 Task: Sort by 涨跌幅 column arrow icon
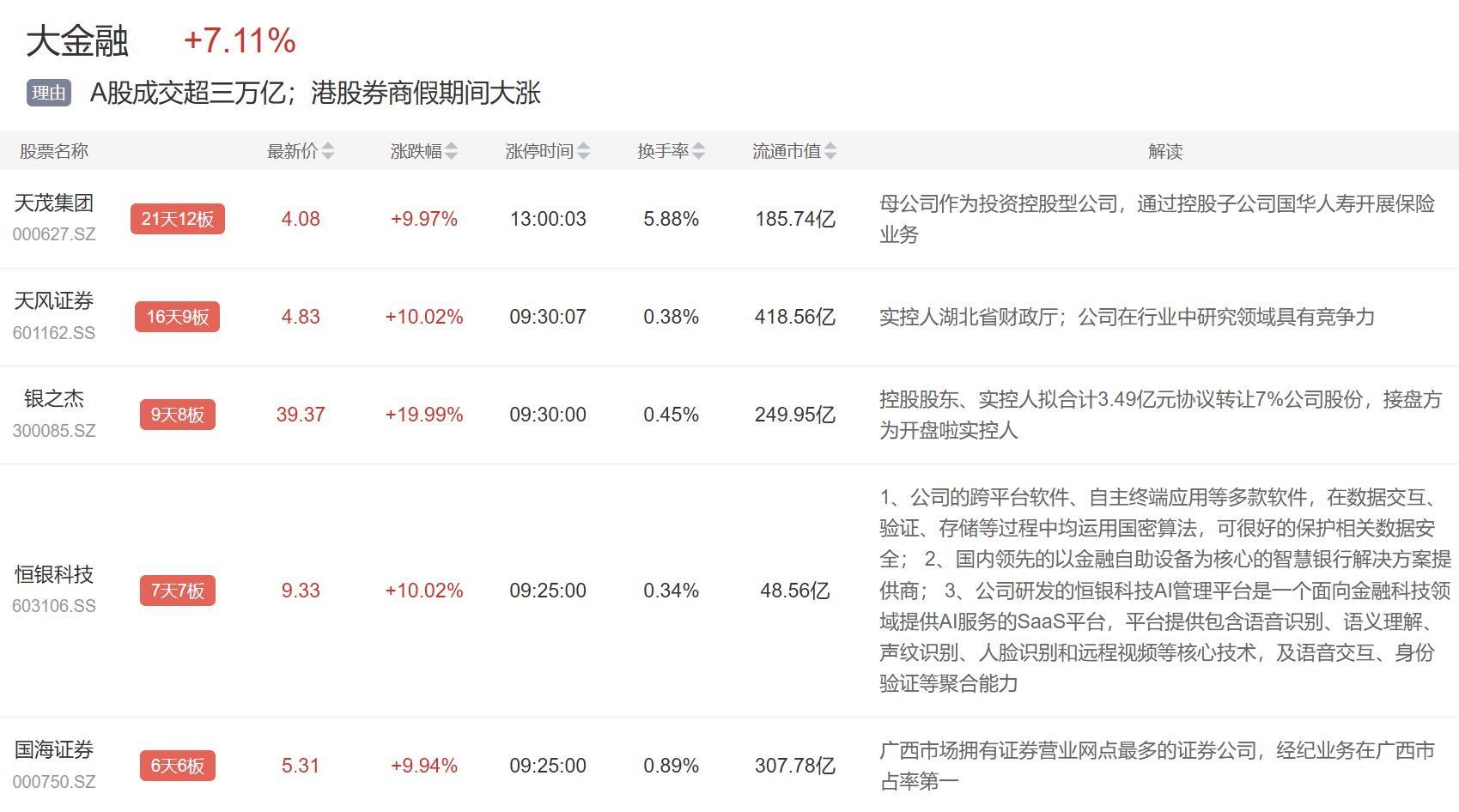(x=452, y=152)
